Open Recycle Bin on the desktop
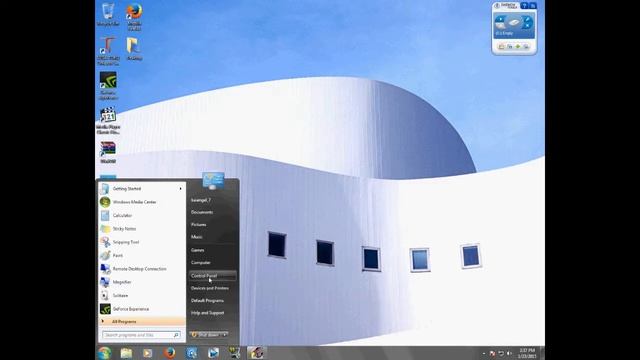Screen dimensions: 640x360 point(108,15)
